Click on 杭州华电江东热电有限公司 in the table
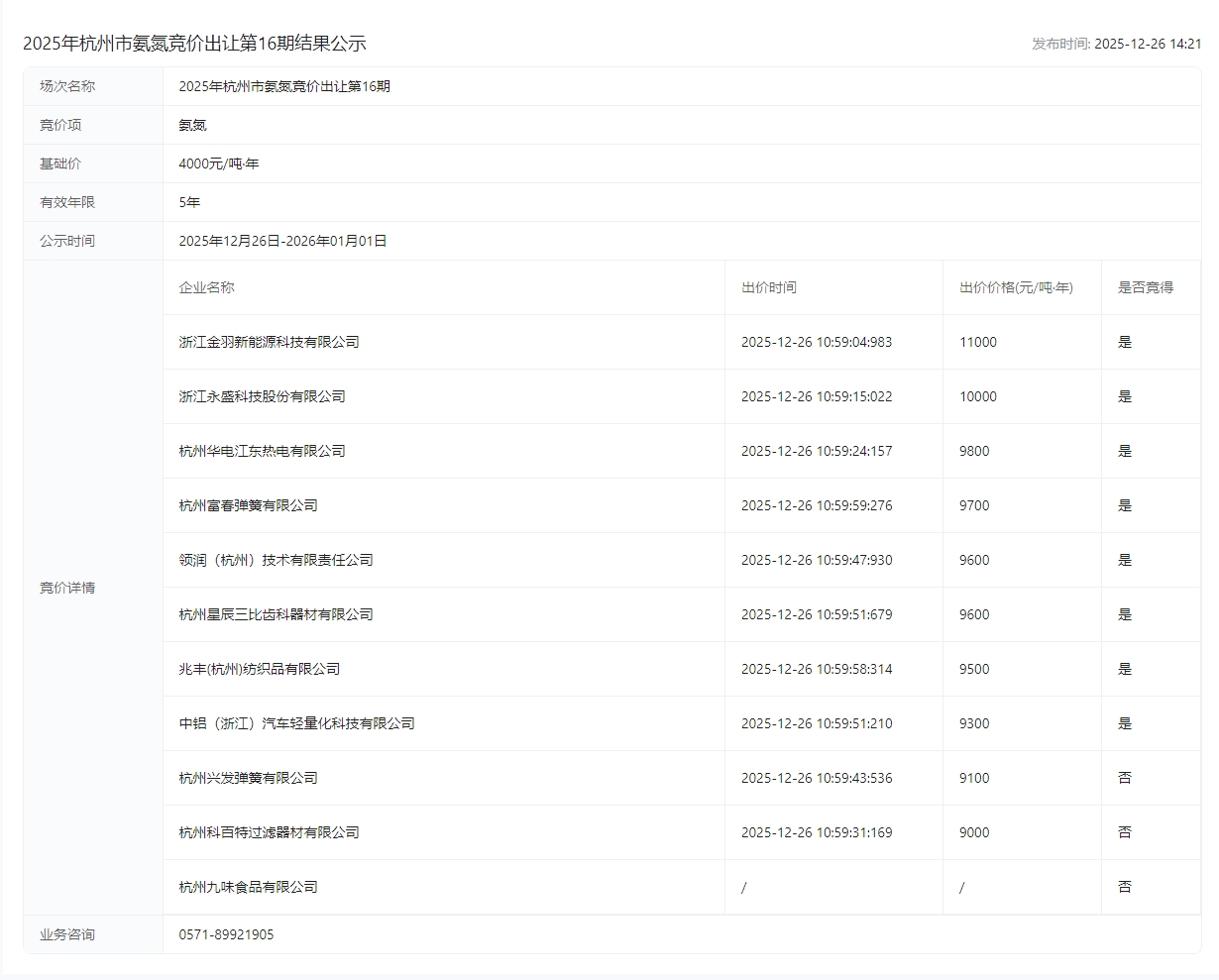Image resolution: width=1219 pixels, height=980 pixels. click(x=262, y=451)
